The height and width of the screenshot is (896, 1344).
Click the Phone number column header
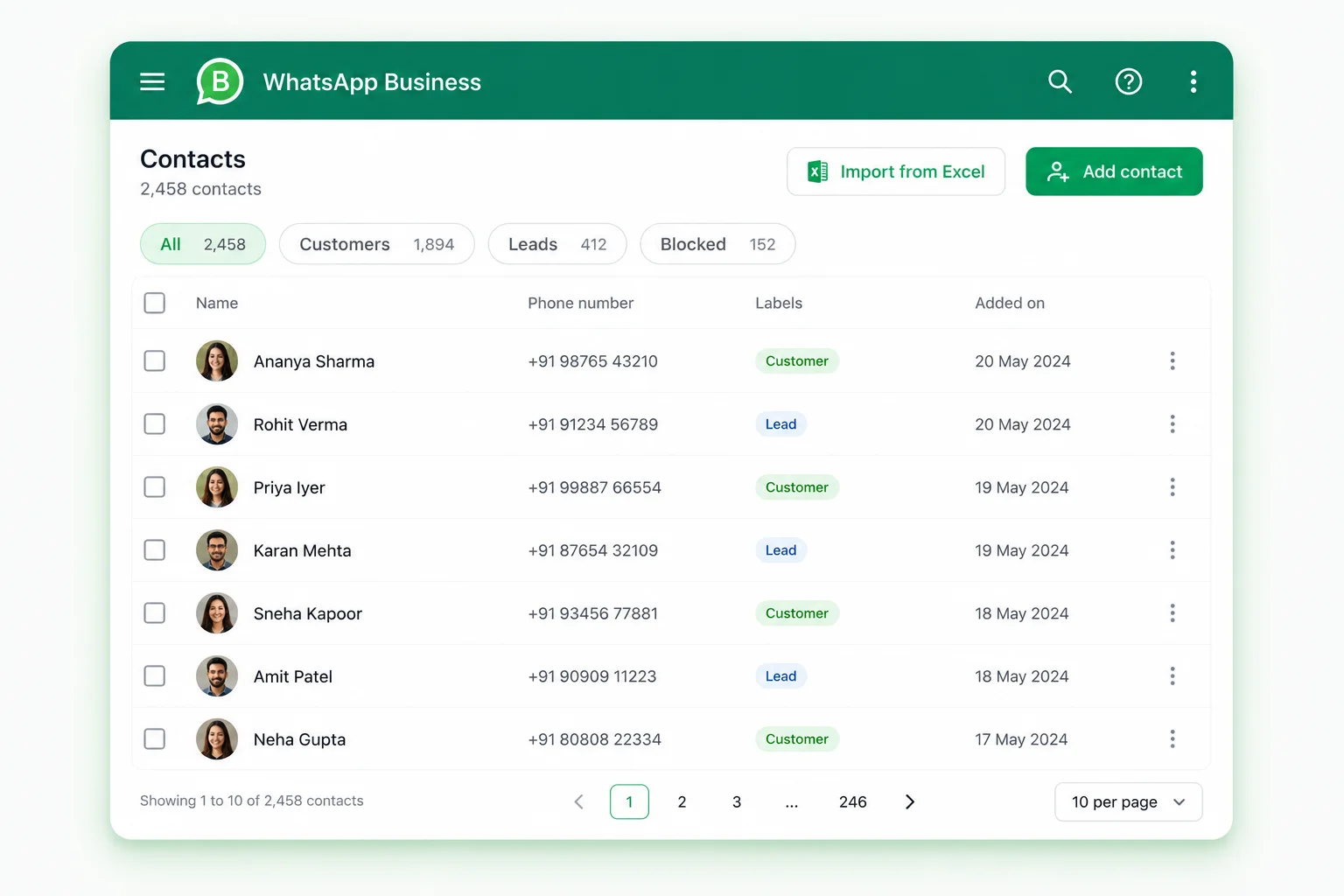point(581,303)
